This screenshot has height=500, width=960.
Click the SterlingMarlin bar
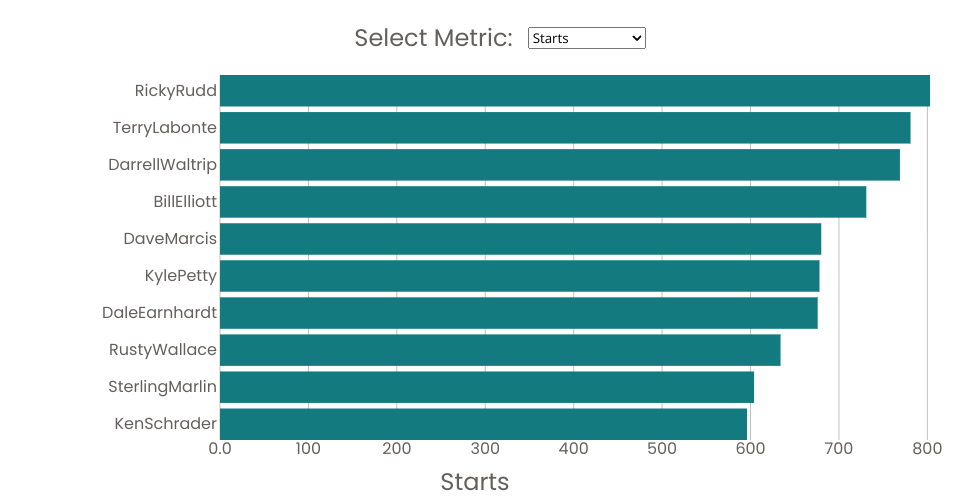click(487, 387)
